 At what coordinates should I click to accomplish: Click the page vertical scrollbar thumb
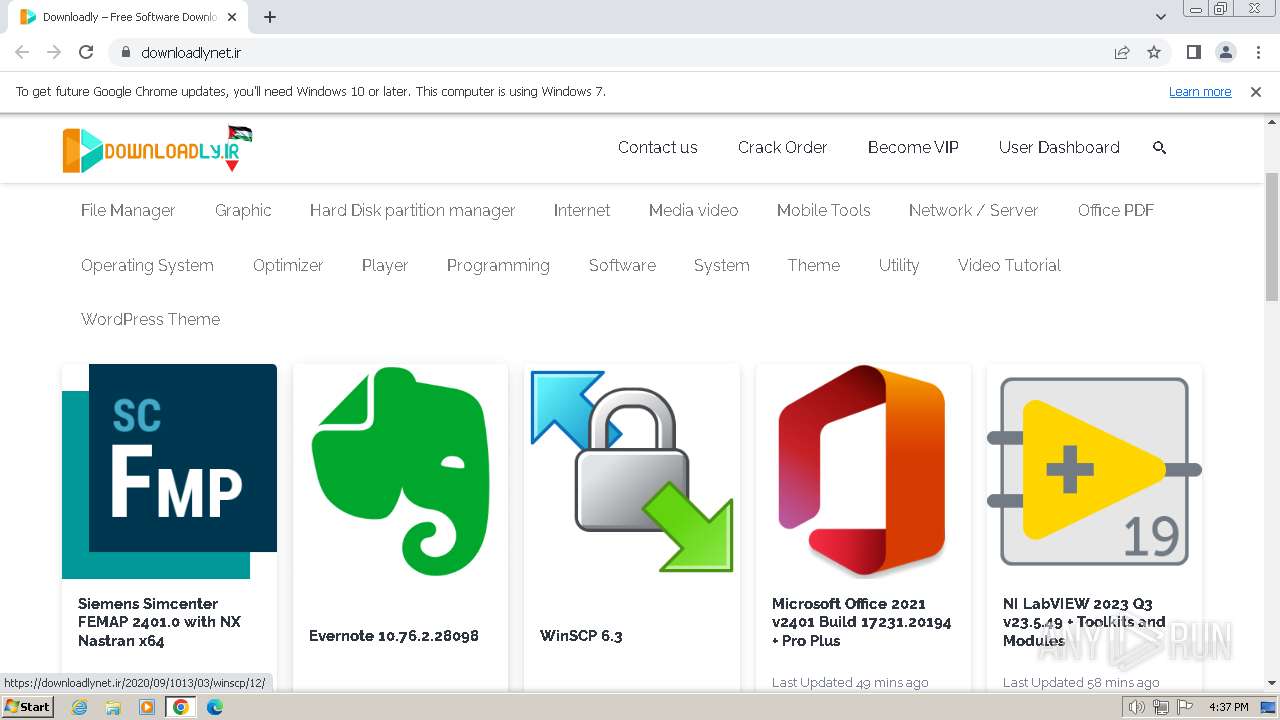[1272, 236]
